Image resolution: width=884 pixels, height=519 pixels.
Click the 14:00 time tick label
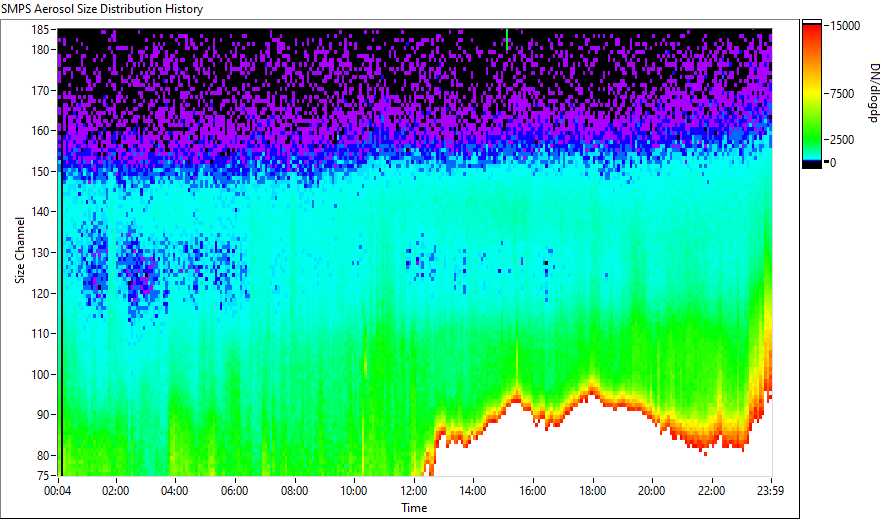(472, 491)
